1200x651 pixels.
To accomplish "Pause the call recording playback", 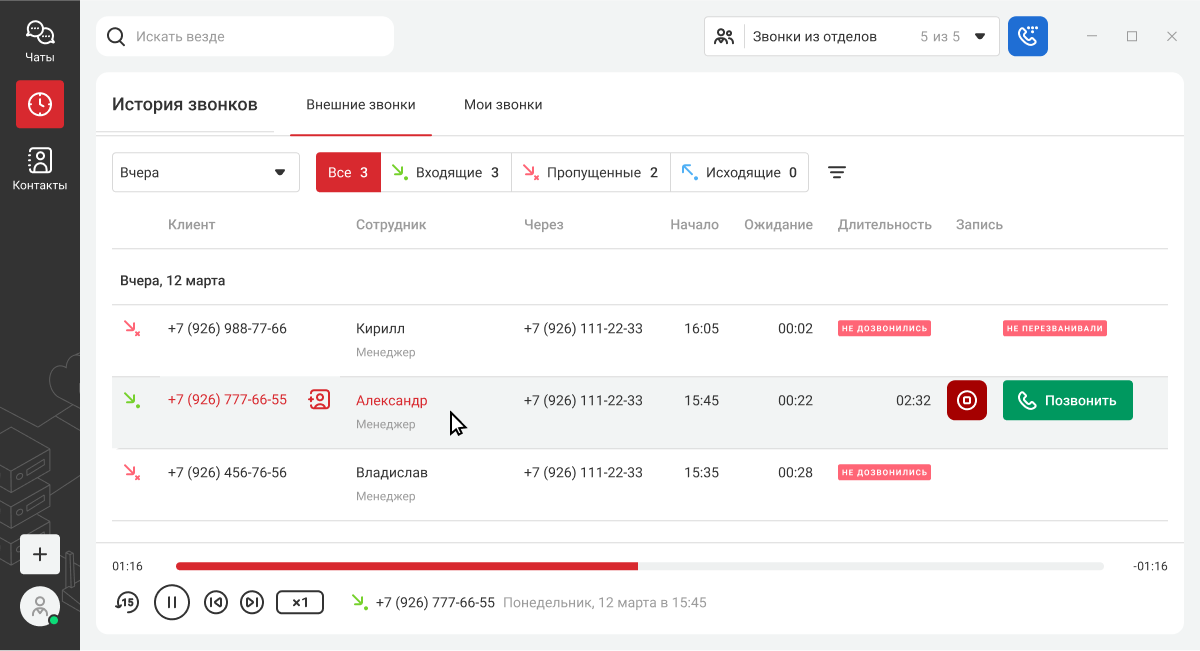I will [172, 602].
